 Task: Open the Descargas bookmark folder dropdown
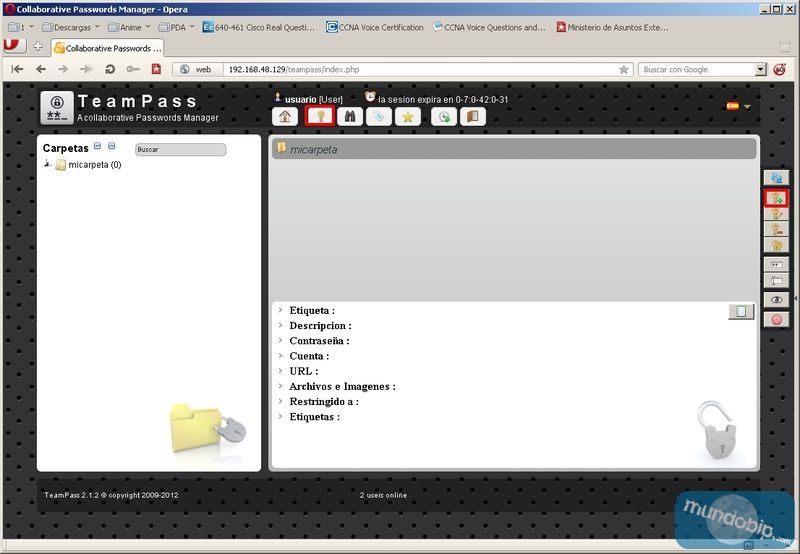[x=97, y=27]
